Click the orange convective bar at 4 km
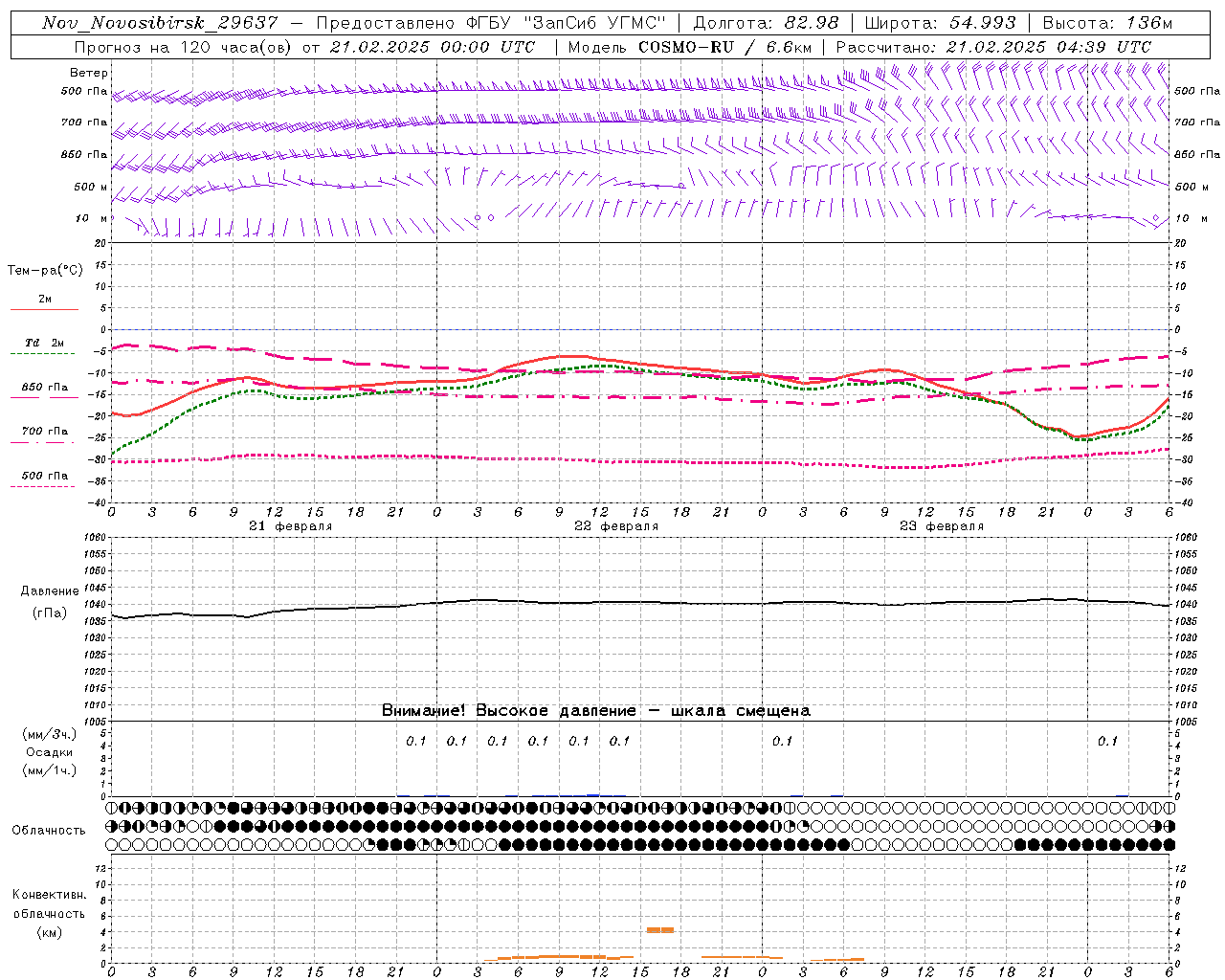 click(x=660, y=930)
